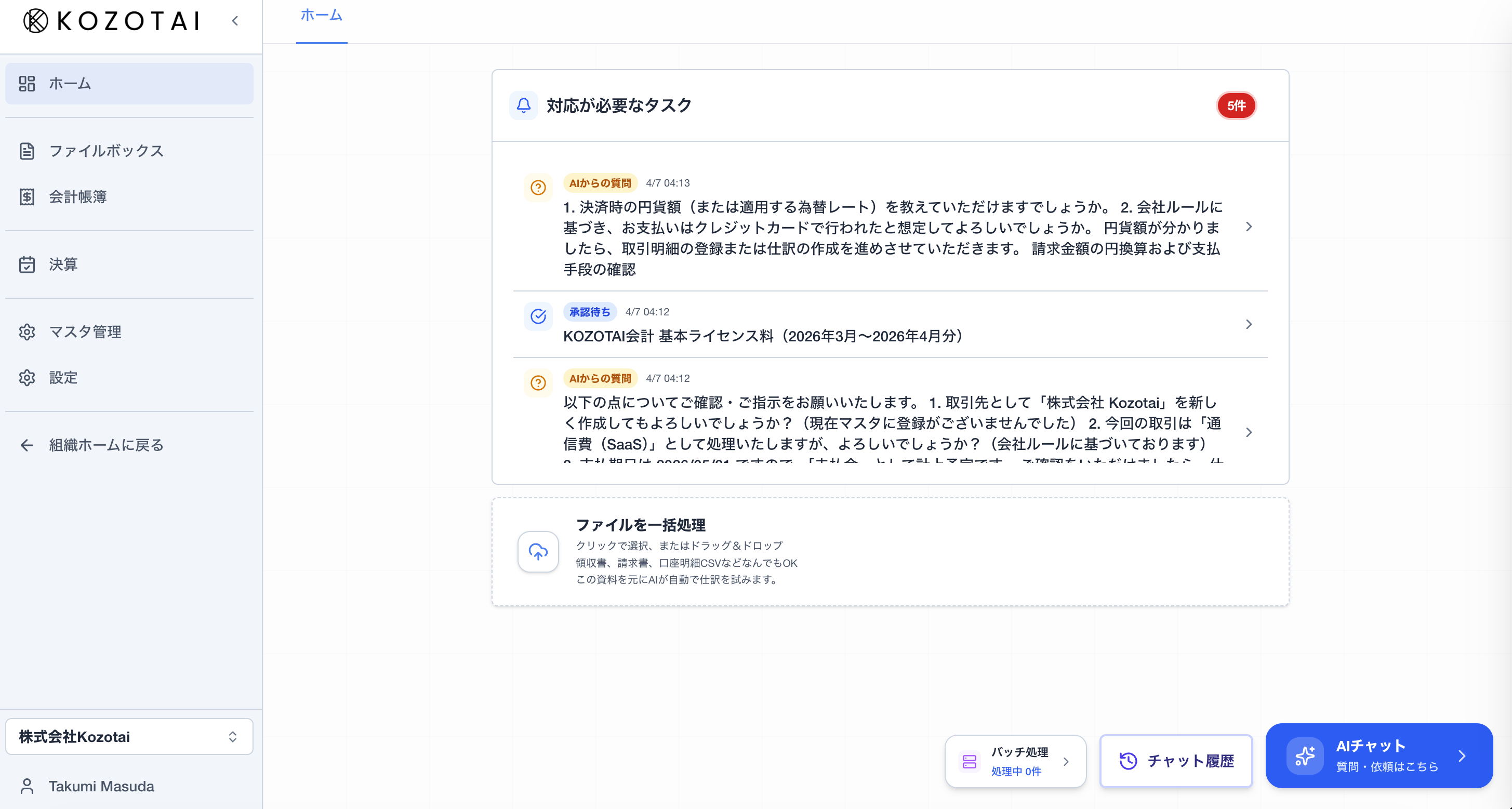
Task: Open the 株式会社Kozotai company selector
Action: point(129,736)
